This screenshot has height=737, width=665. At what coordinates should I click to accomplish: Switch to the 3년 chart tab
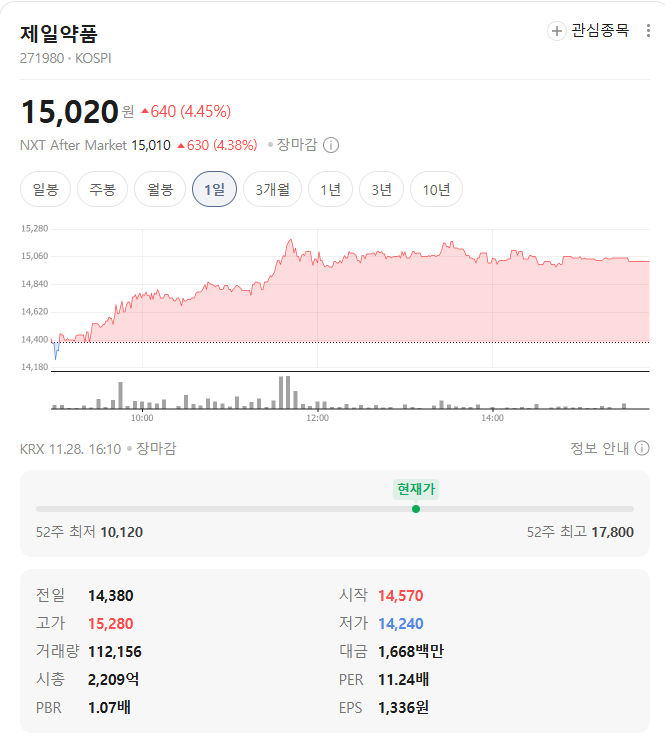click(381, 189)
